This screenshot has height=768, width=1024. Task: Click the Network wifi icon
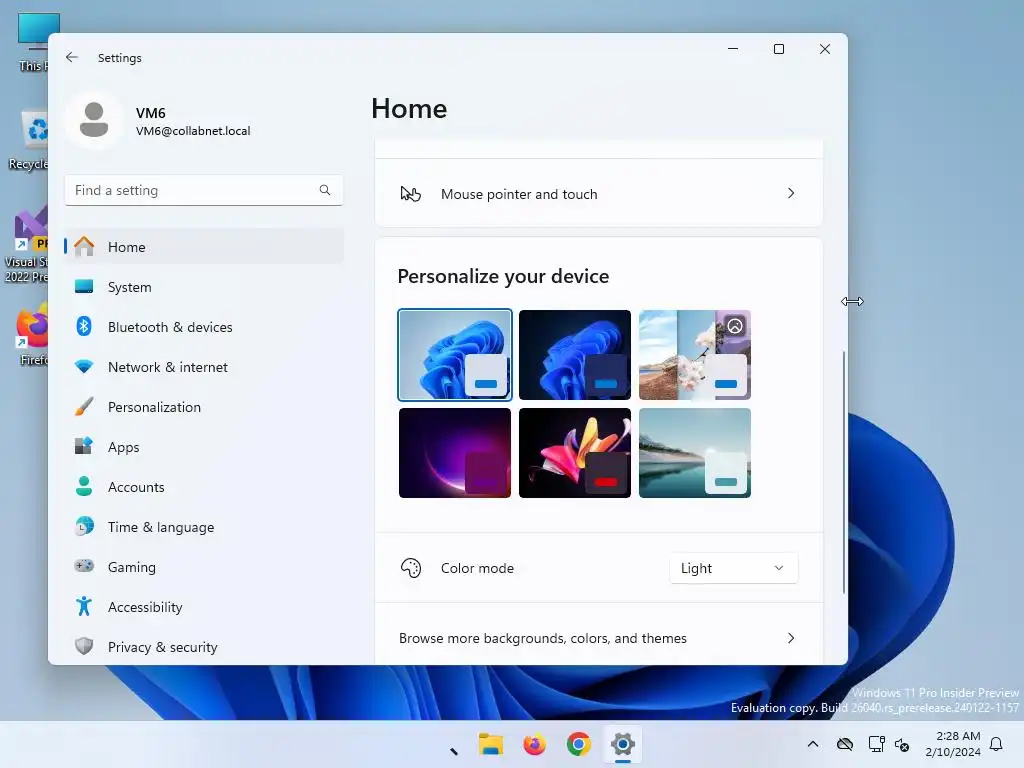click(x=84, y=367)
